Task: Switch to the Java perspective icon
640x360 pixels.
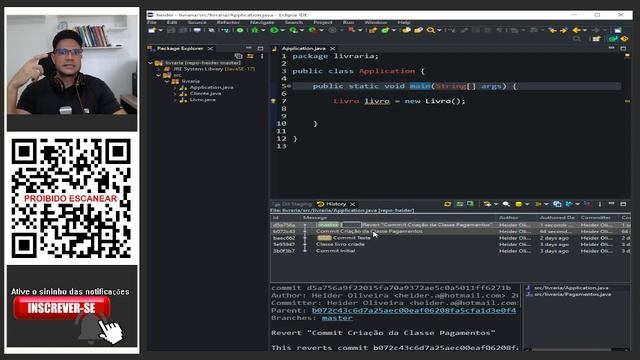Action: 612,39
